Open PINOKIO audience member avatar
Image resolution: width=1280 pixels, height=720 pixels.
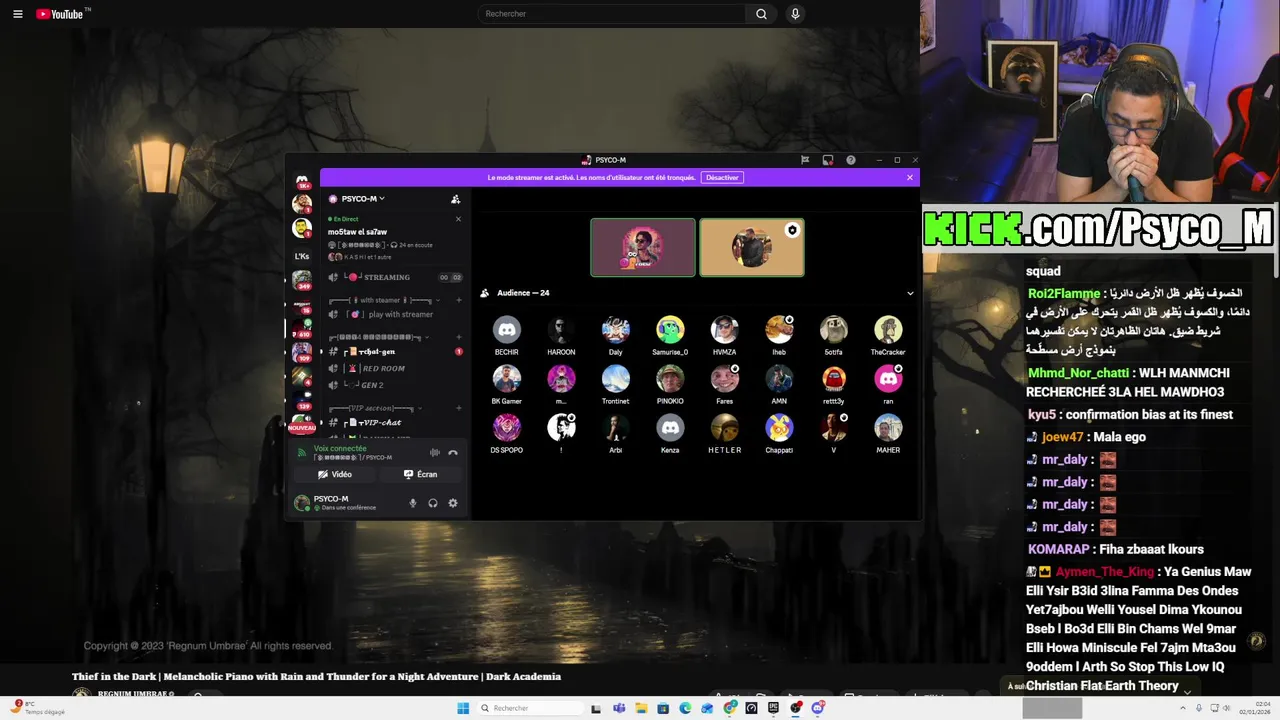(x=670, y=378)
